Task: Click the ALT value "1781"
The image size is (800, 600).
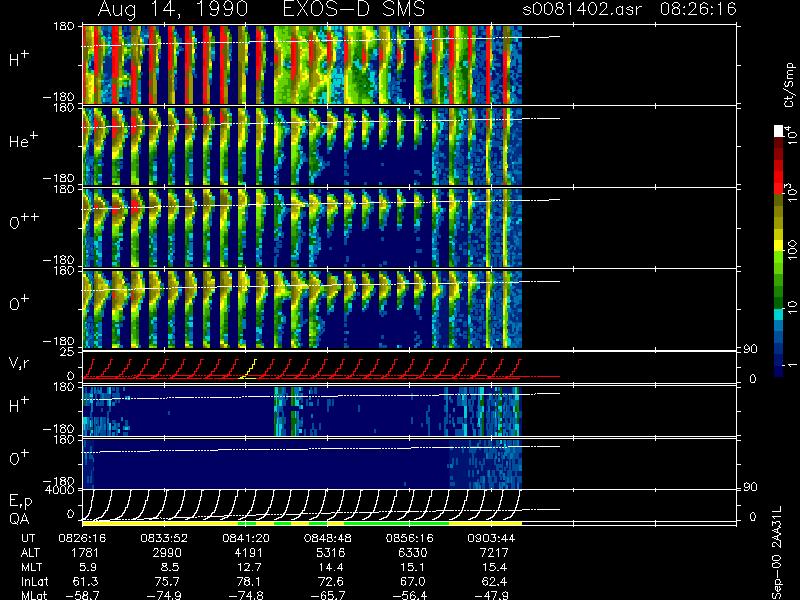Action: point(86,553)
